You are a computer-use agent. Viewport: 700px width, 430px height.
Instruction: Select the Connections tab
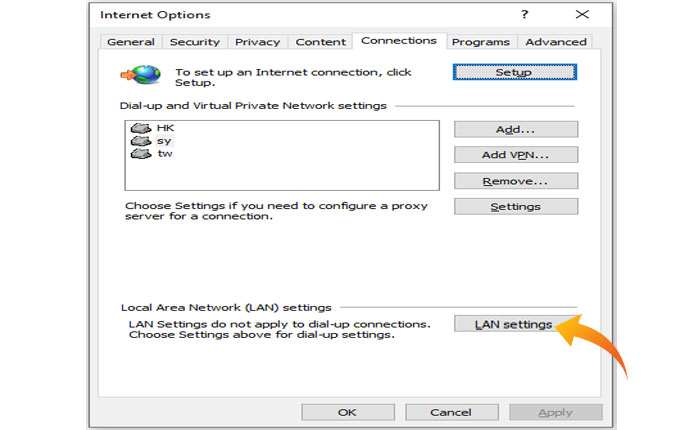(398, 41)
